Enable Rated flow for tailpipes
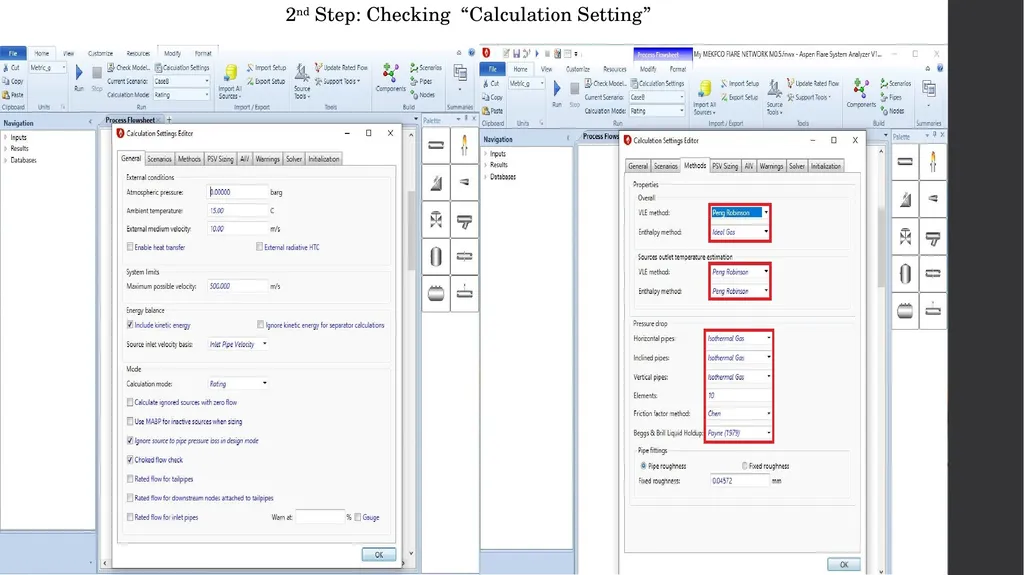 pyautogui.click(x=130, y=479)
